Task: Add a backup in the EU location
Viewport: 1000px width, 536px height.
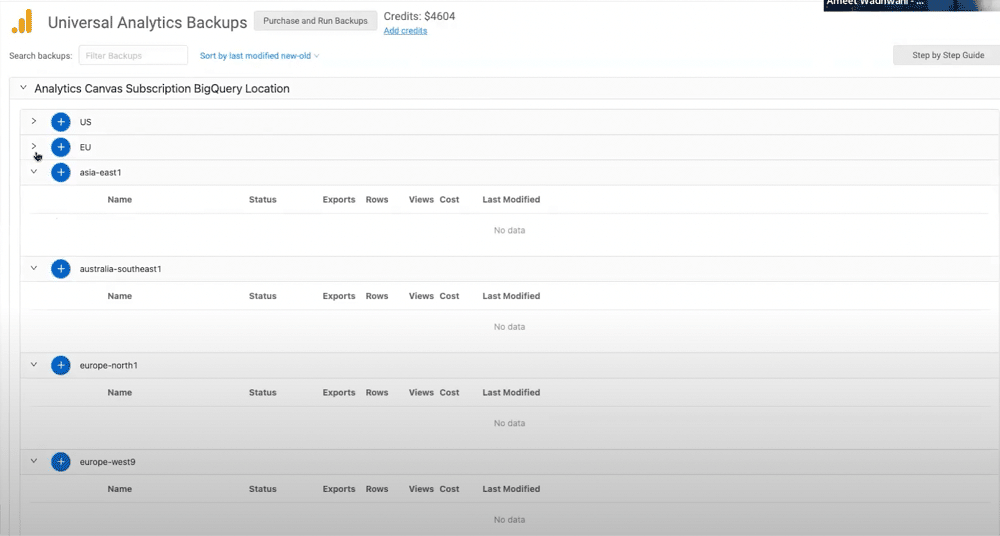Action: [61, 147]
